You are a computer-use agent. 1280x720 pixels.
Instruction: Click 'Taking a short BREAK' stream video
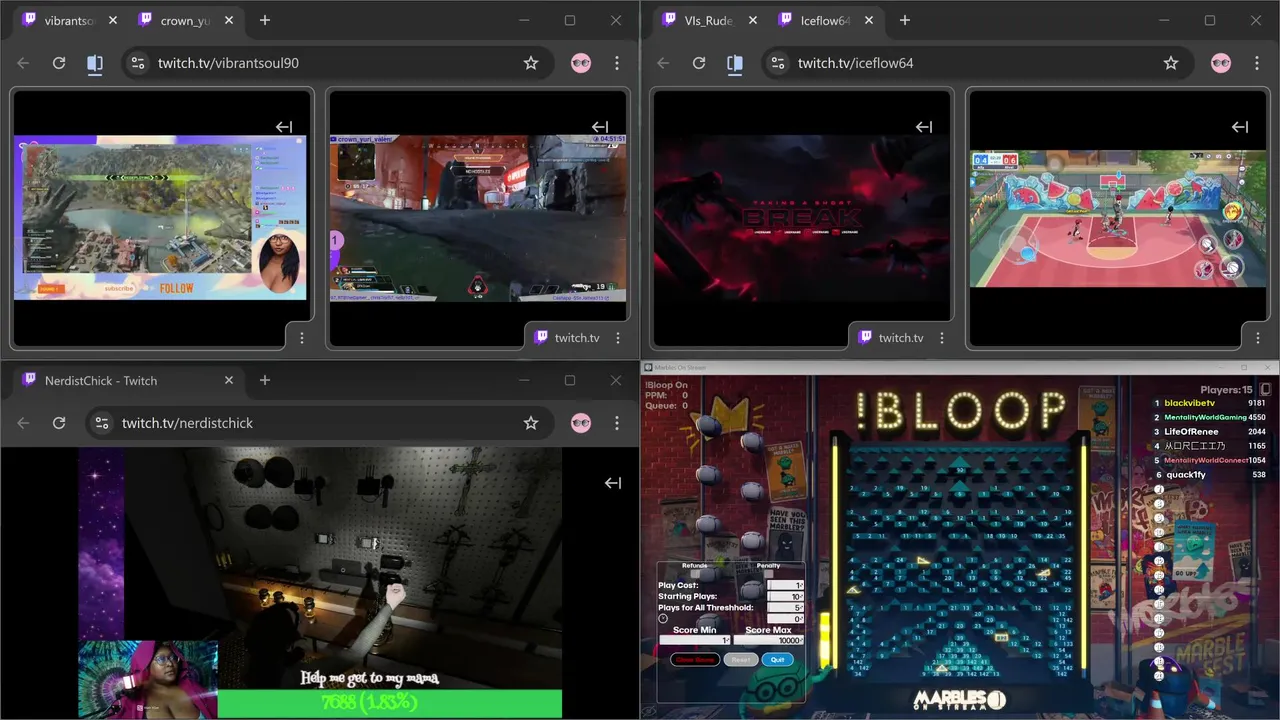point(802,218)
